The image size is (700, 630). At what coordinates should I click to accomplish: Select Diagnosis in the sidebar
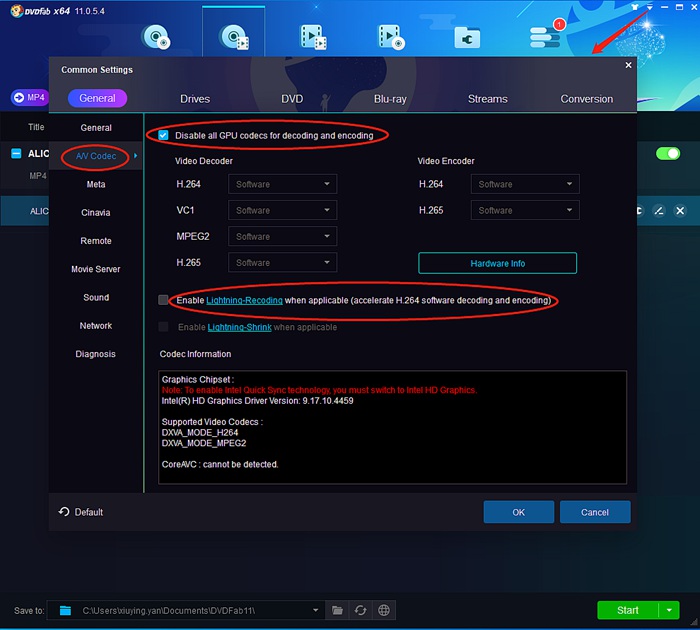pyautogui.click(x=96, y=354)
